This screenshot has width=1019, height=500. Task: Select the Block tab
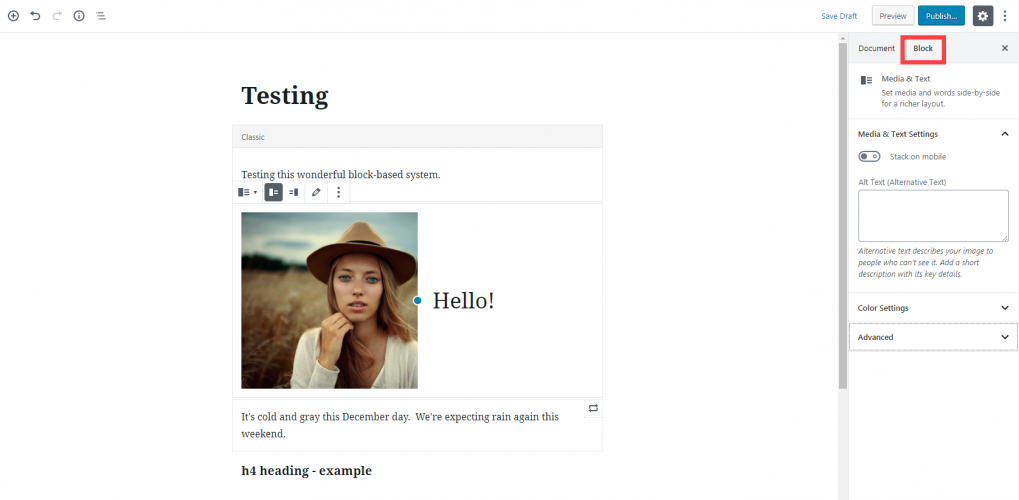click(x=923, y=48)
